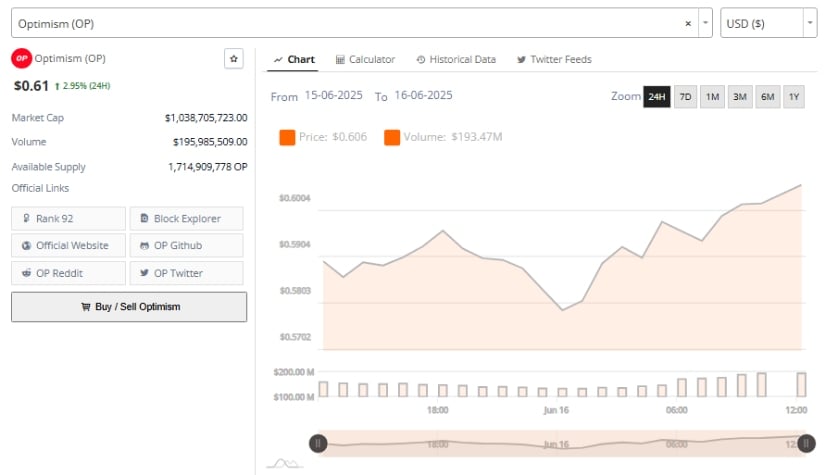Click the history clock icon
The height and width of the screenshot is (475, 825).
click(420, 60)
